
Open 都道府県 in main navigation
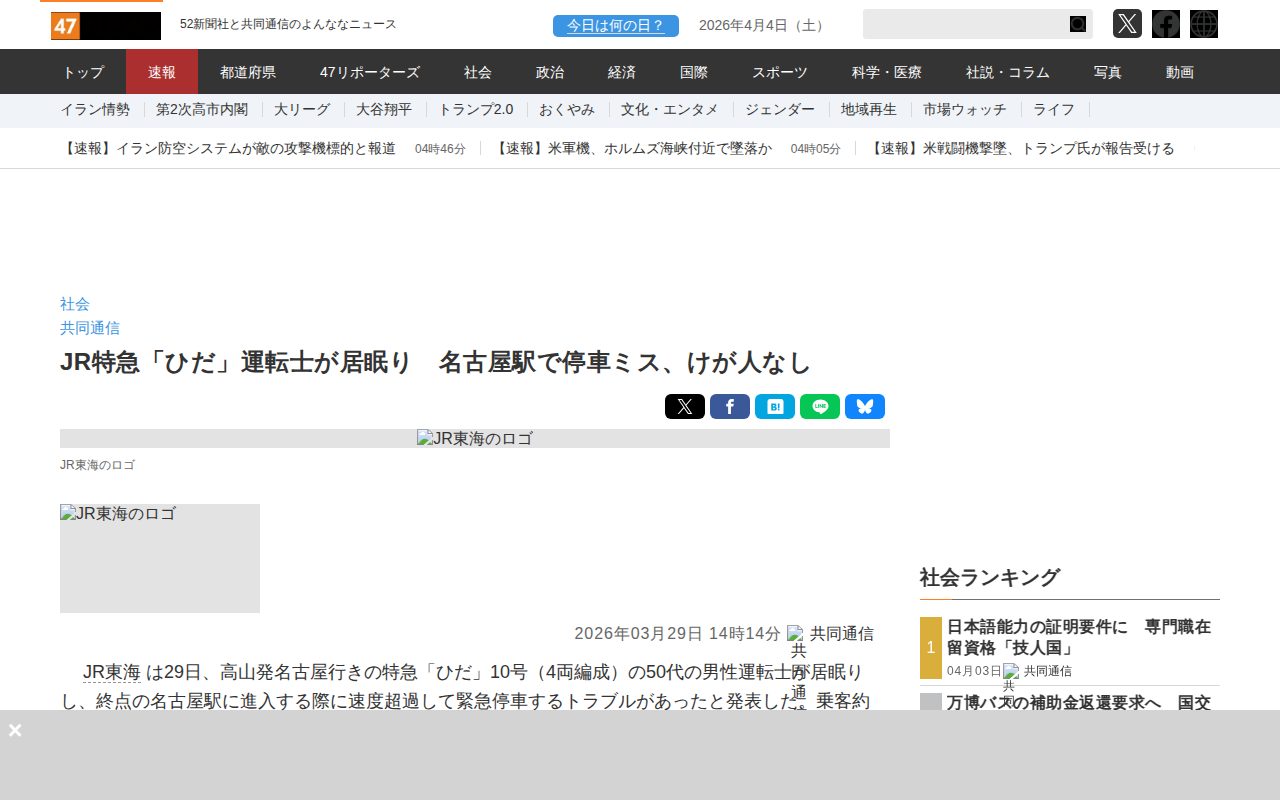click(248, 72)
